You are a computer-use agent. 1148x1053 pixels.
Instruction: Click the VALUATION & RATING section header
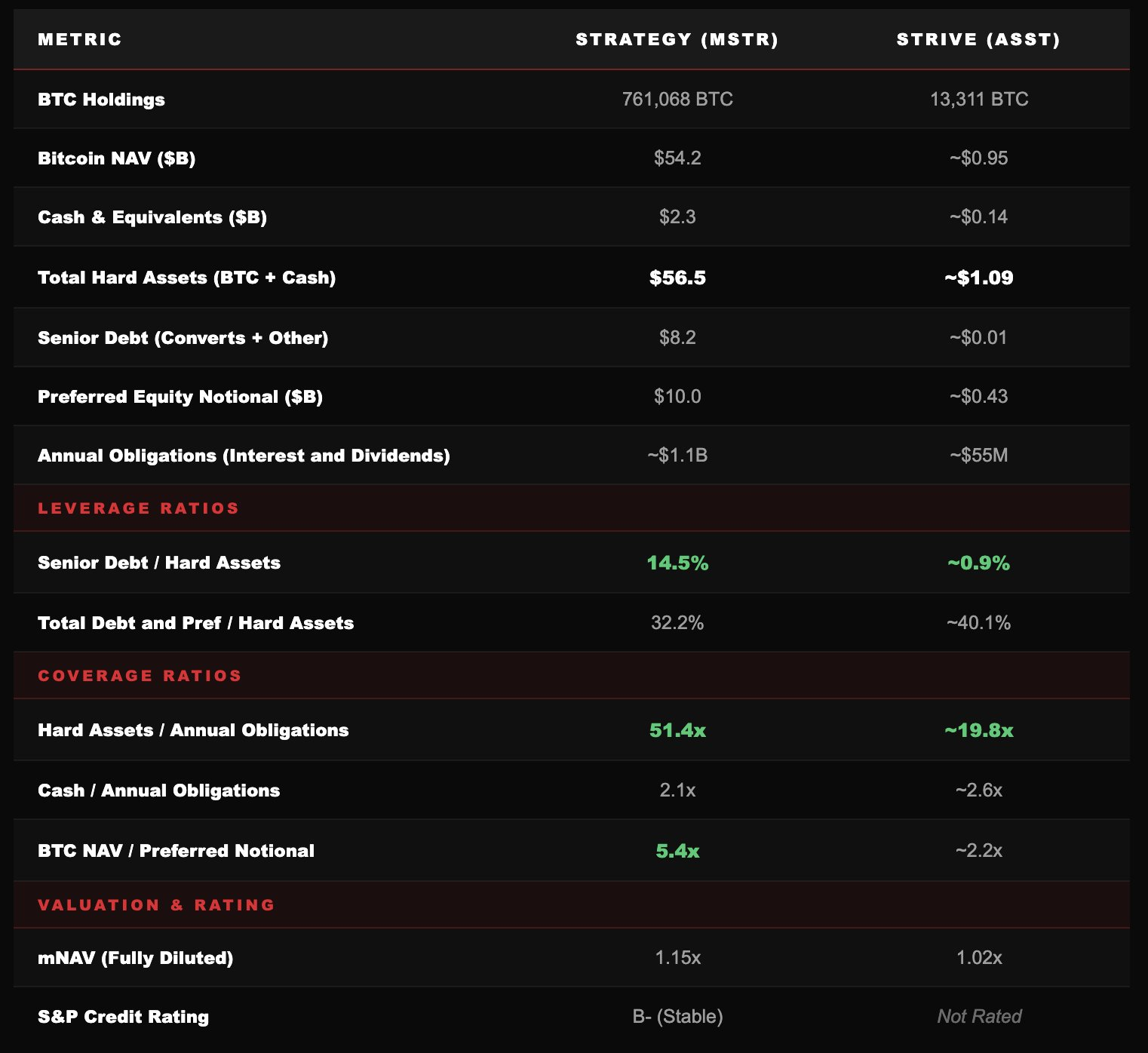coord(156,905)
